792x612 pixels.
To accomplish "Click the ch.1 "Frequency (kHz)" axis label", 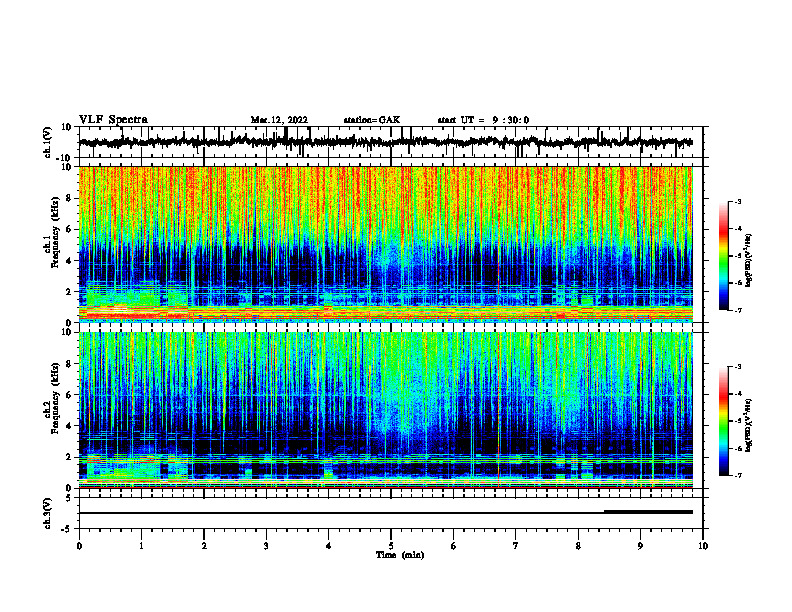I will (x=55, y=233).
